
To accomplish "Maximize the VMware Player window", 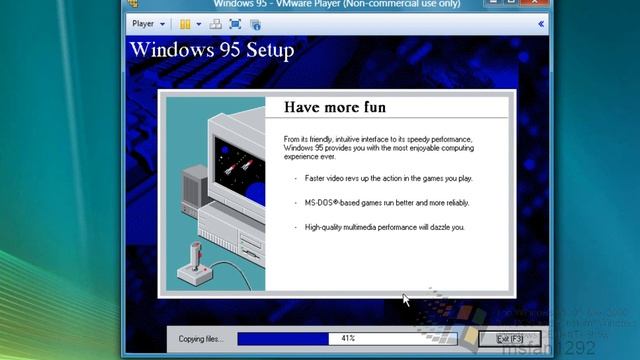I will tap(511, 2).
